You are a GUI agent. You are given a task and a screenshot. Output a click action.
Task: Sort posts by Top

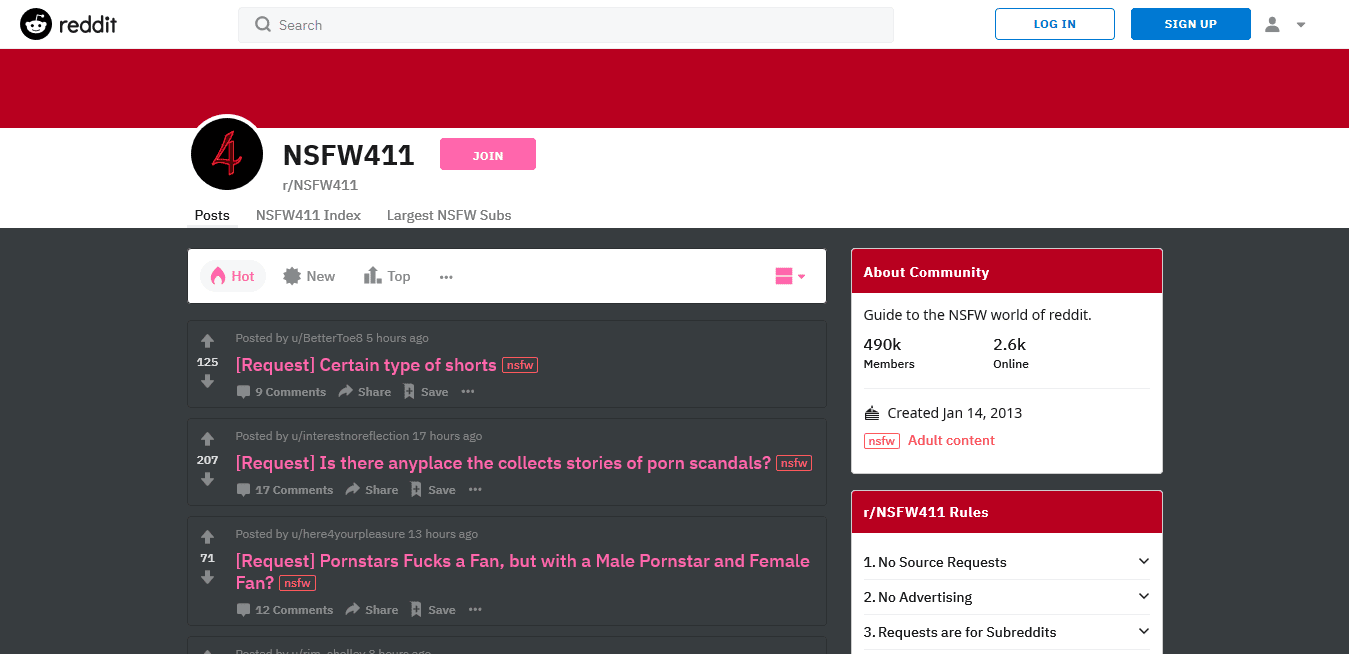[x=387, y=276]
